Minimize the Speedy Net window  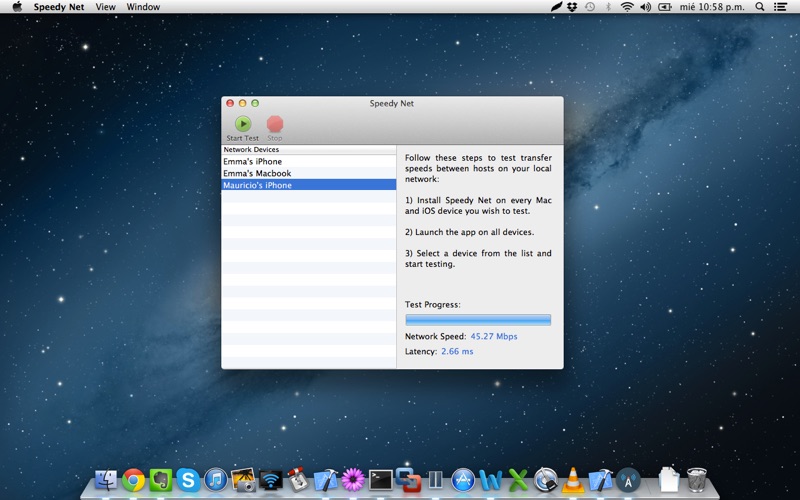(242, 103)
